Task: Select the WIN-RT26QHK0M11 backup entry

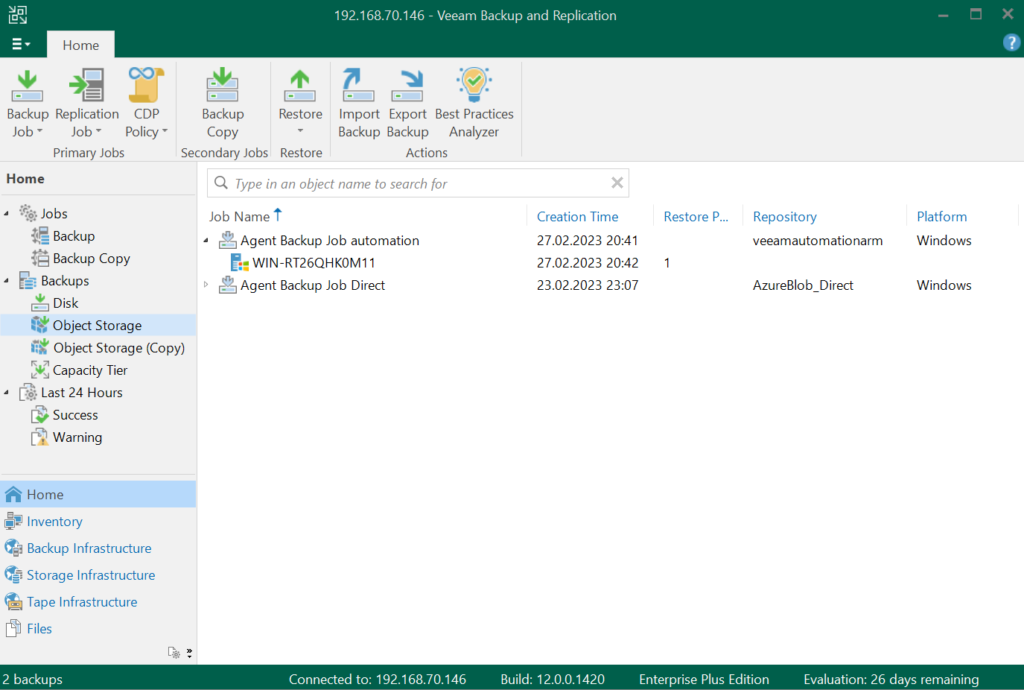Action: coord(313,263)
